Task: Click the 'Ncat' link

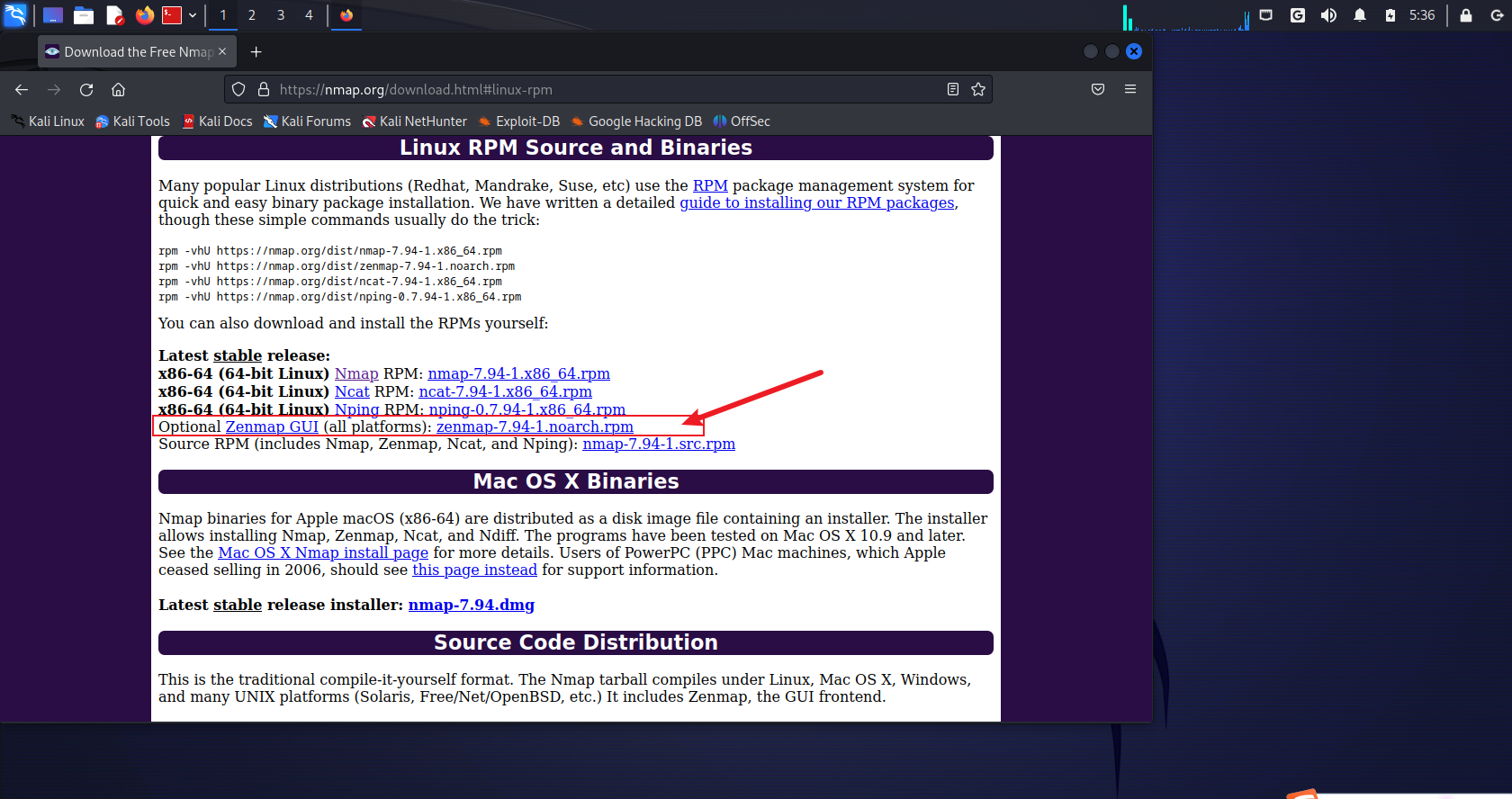Action: pyautogui.click(x=352, y=391)
